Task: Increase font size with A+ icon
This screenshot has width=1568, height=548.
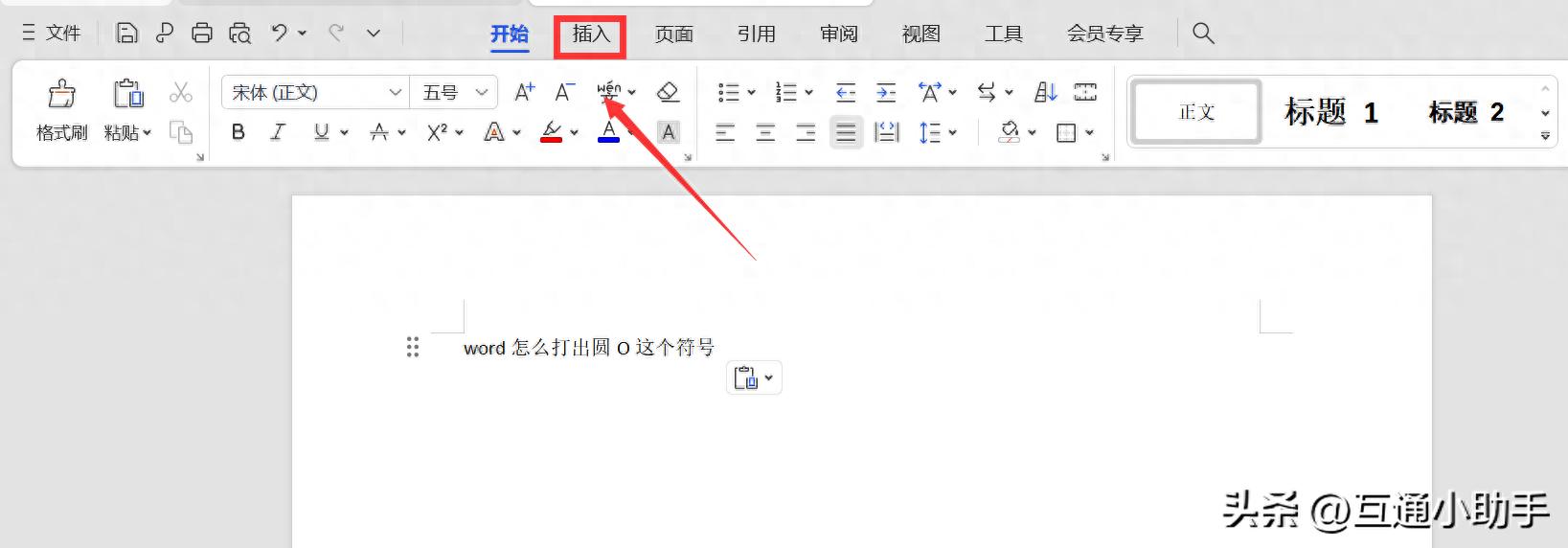Action: coord(524,92)
